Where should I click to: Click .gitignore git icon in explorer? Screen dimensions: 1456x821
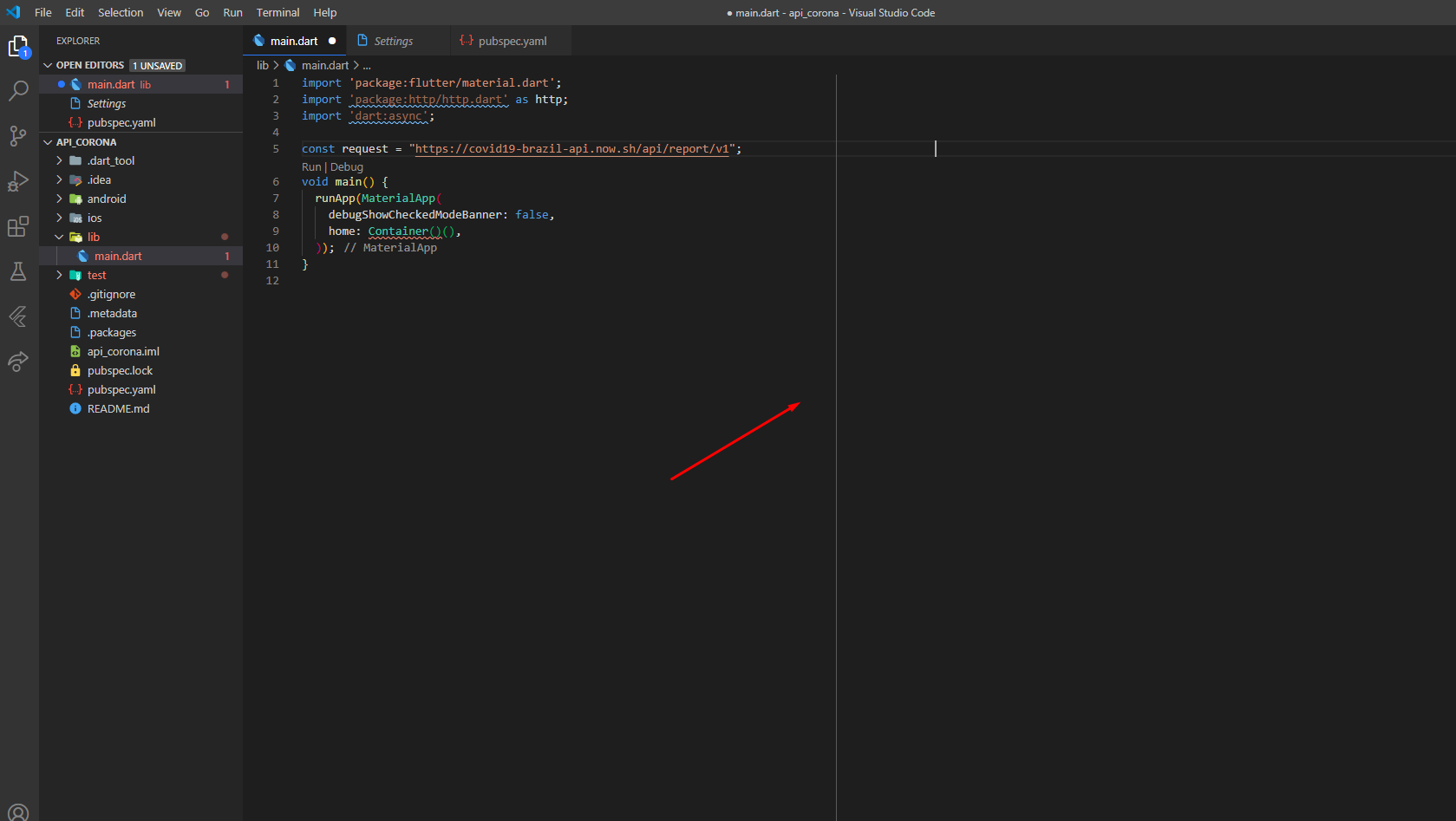75,294
